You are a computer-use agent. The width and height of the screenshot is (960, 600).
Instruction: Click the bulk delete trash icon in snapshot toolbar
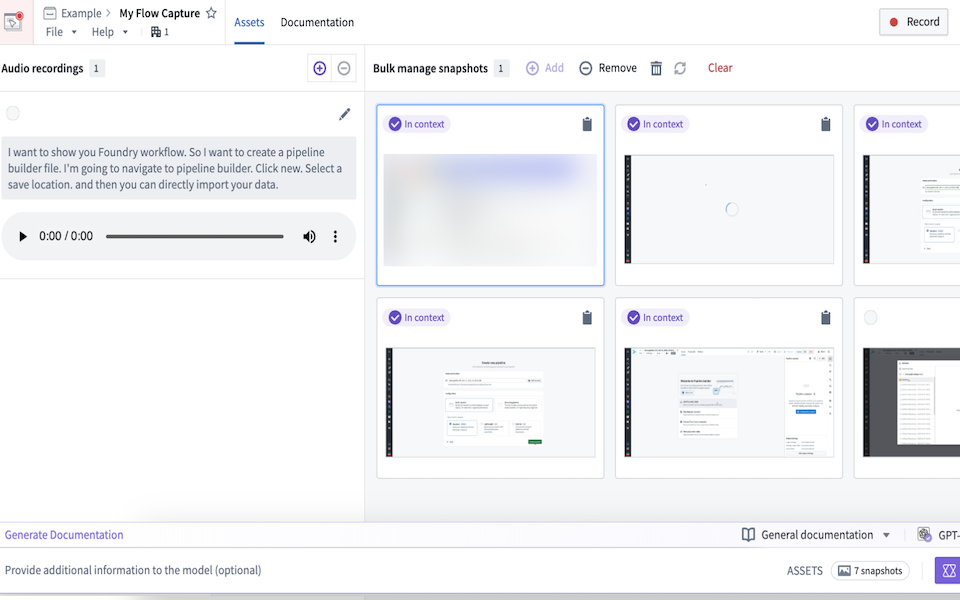tap(656, 67)
